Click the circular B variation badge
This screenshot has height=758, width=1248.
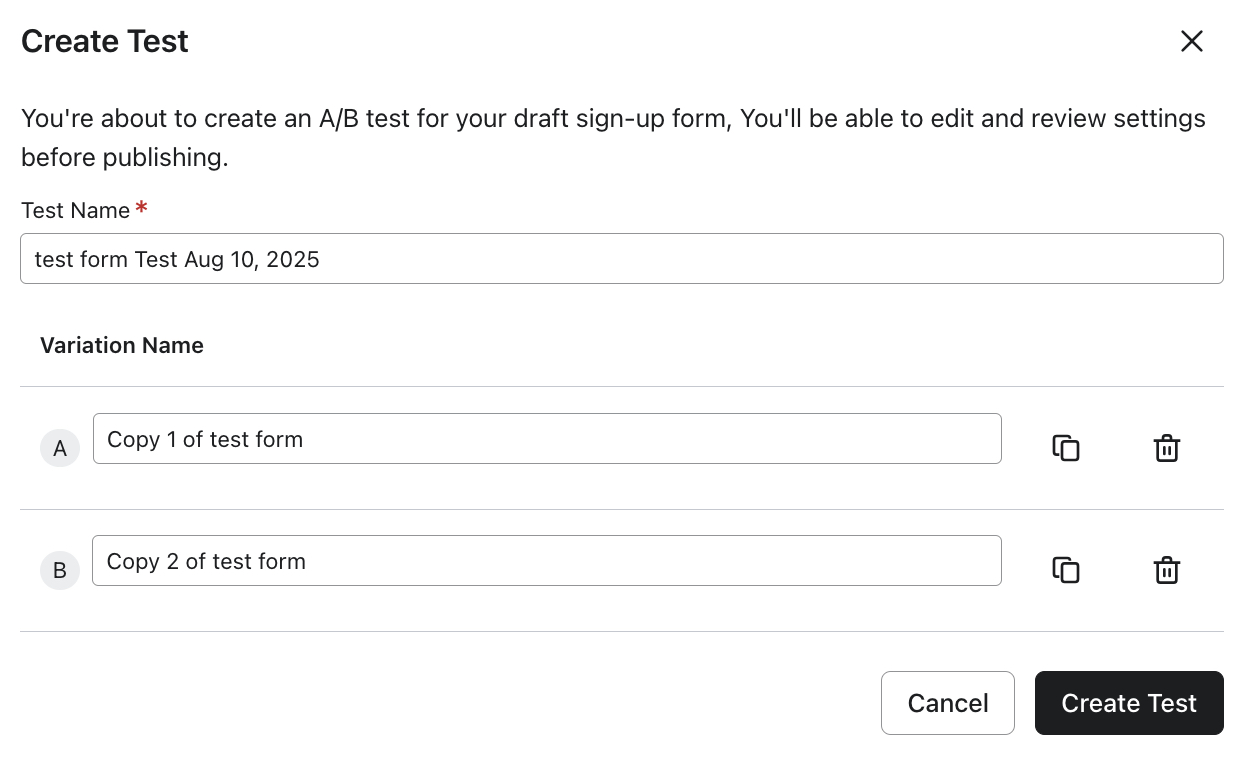point(60,571)
